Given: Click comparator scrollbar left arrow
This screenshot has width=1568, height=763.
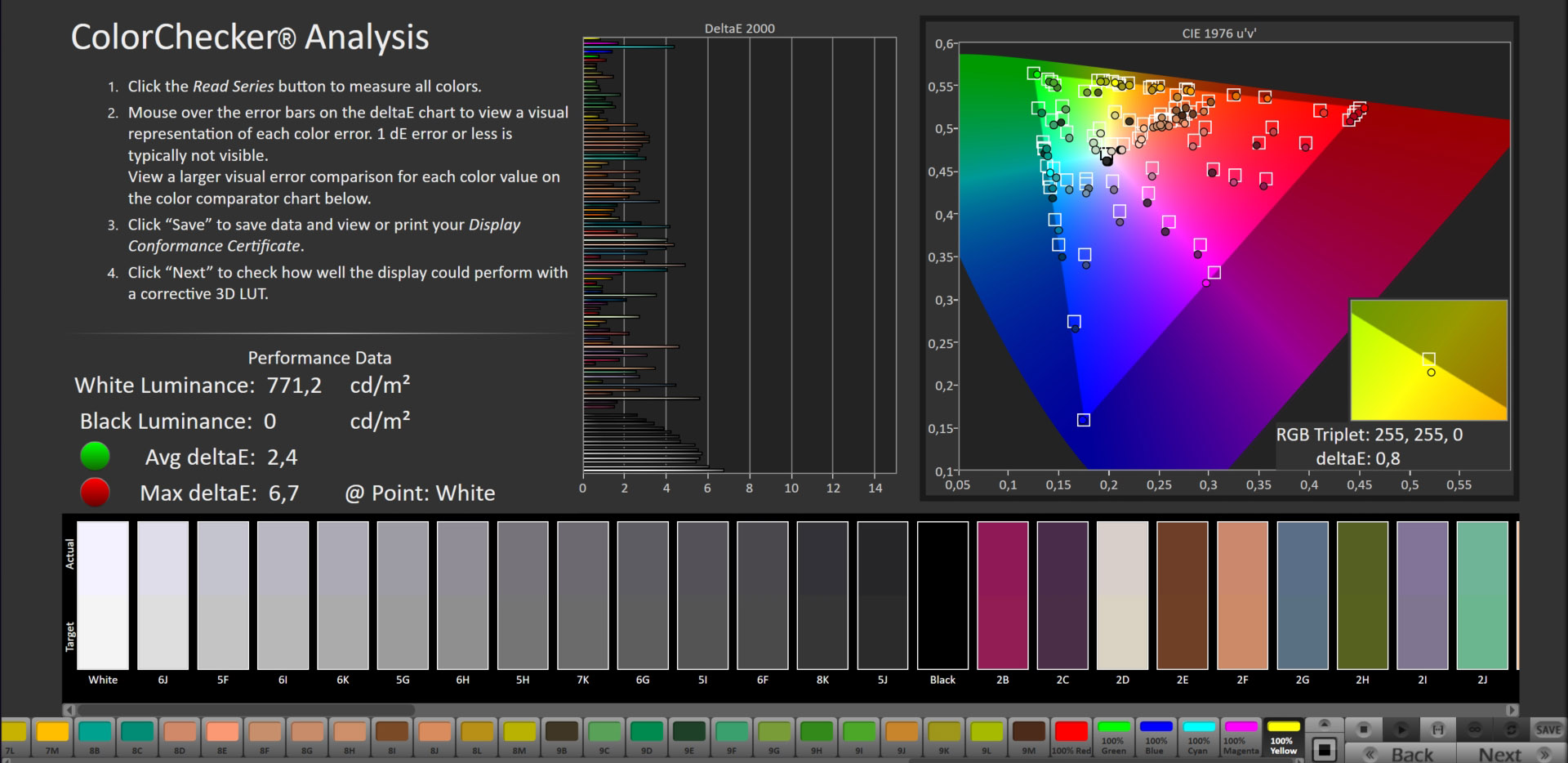Looking at the screenshot, I should click(69, 710).
